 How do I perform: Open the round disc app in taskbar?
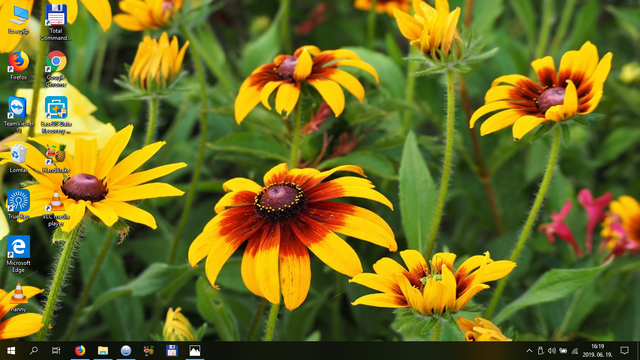click(126, 351)
